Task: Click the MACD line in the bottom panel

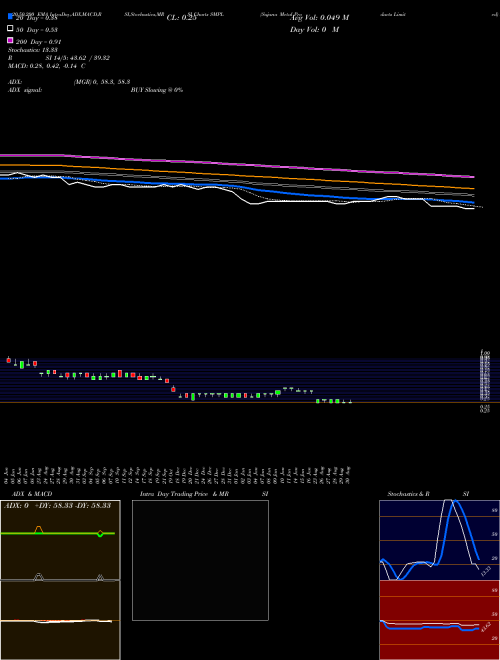Action: 56,621
